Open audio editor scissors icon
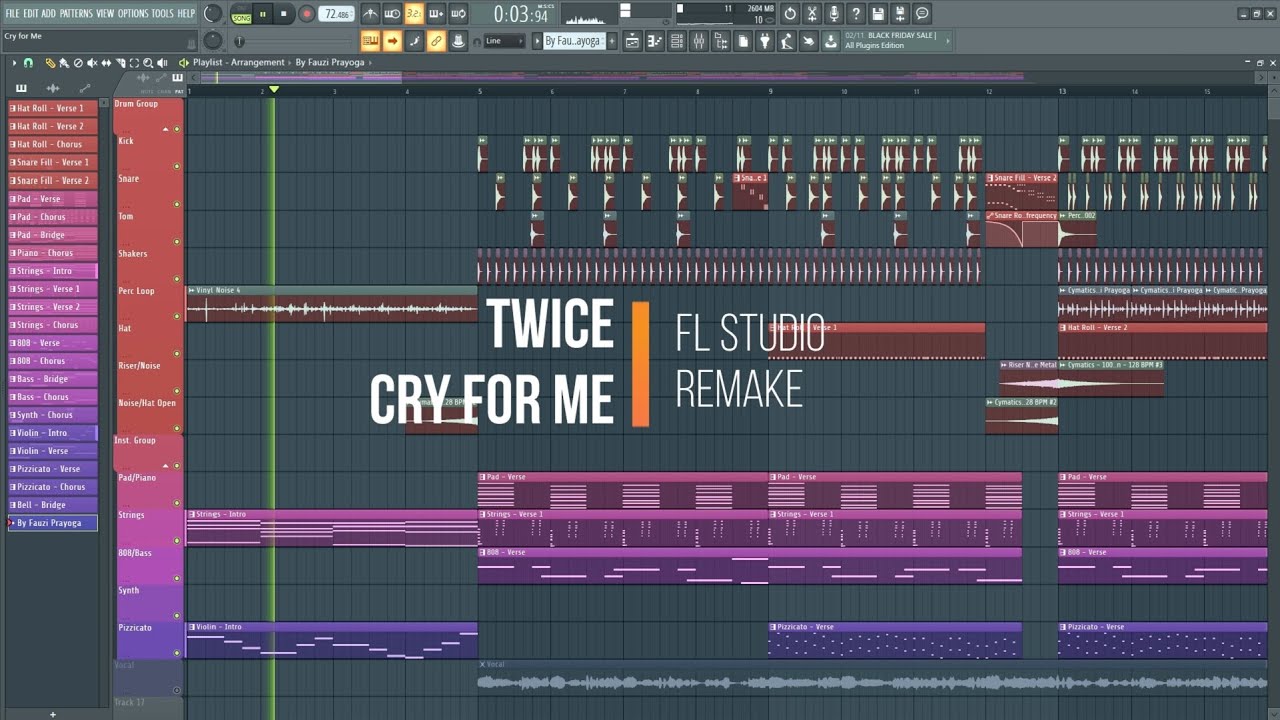This screenshot has width=1280, height=720. [x=812, y=14]
